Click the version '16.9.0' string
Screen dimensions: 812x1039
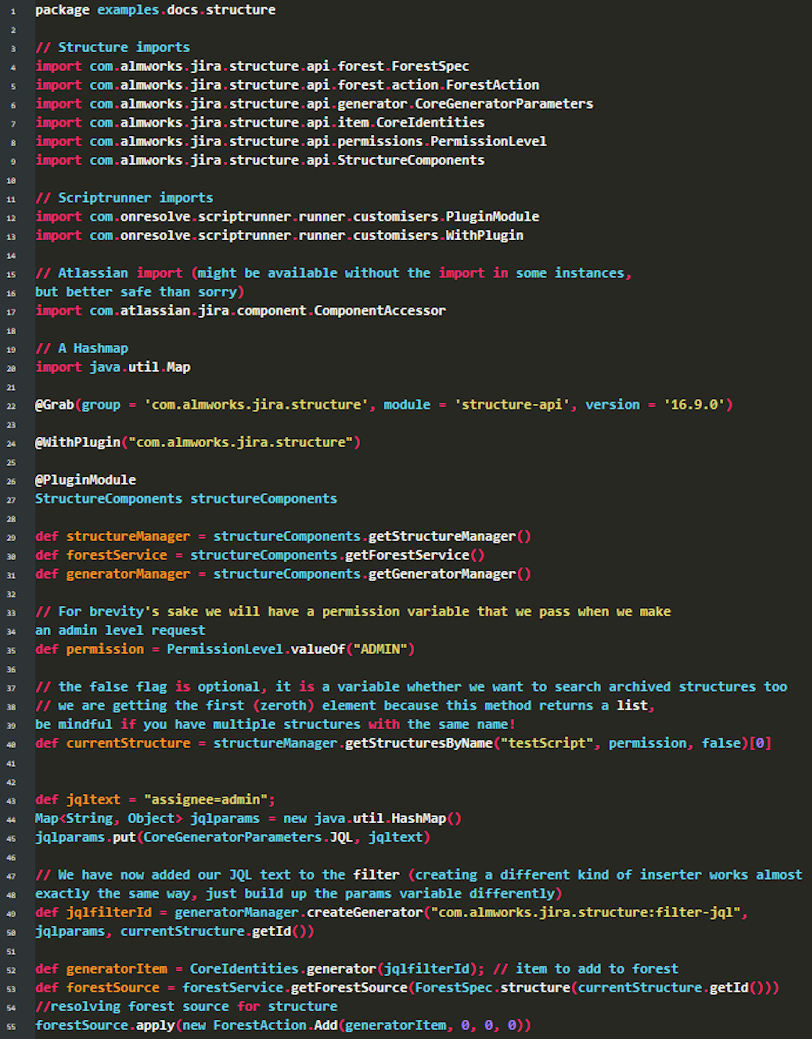click(694, 404)
